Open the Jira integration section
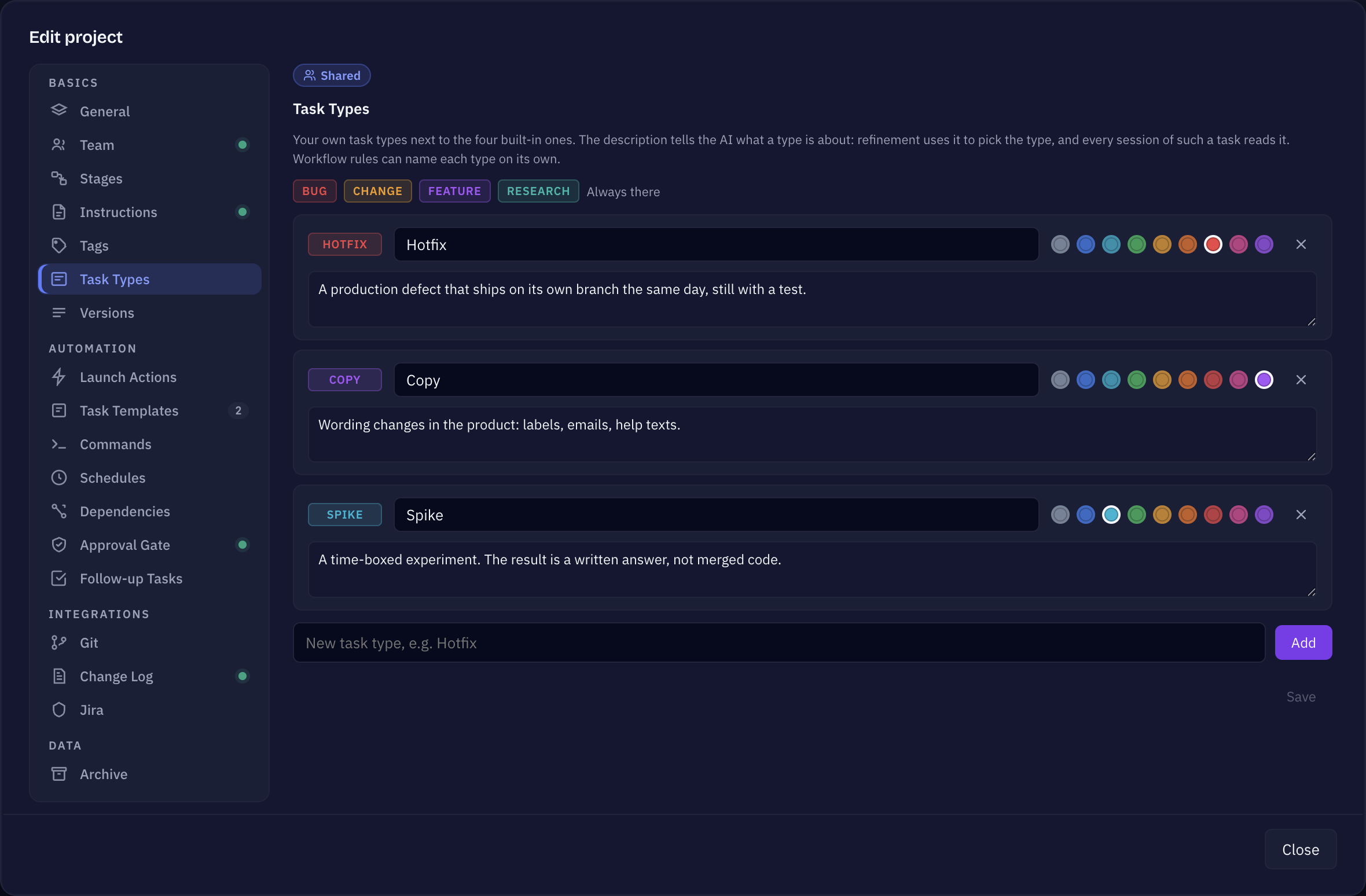 (x=149, y=710)
